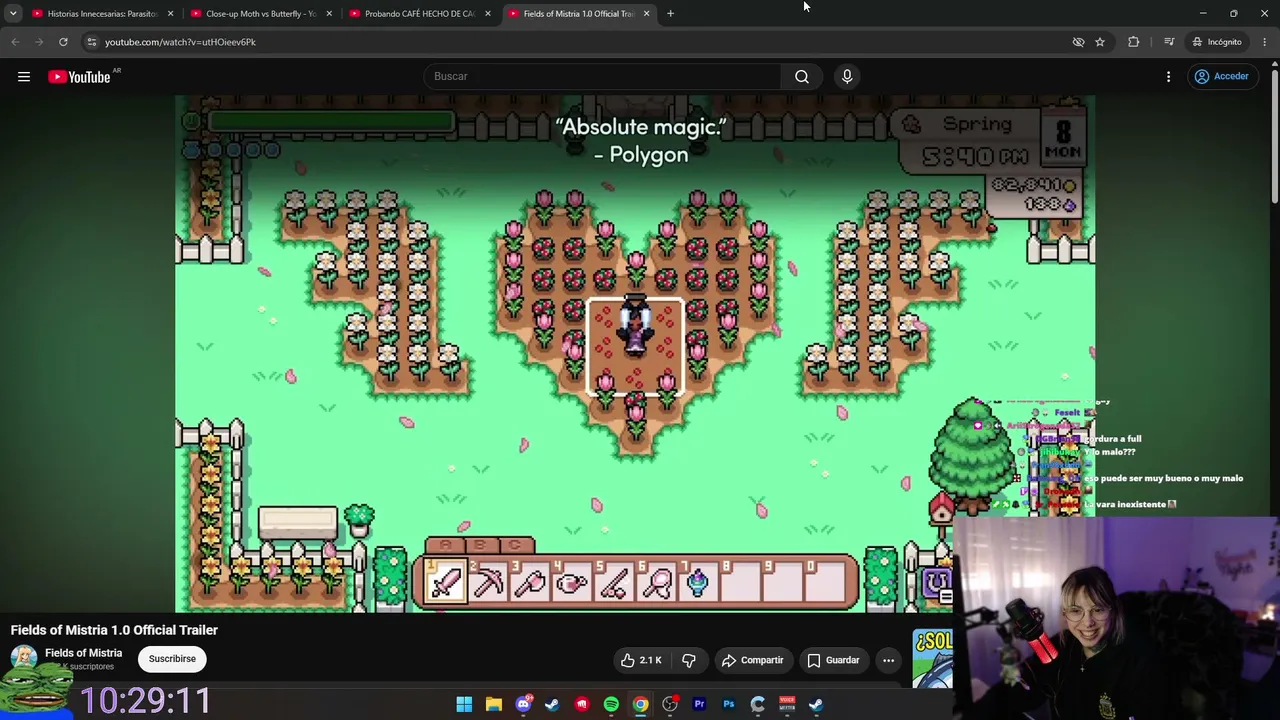Viewport: 1280px width, 720px height.
Task: Focus the Buscar search field
Action: (603, 76)
